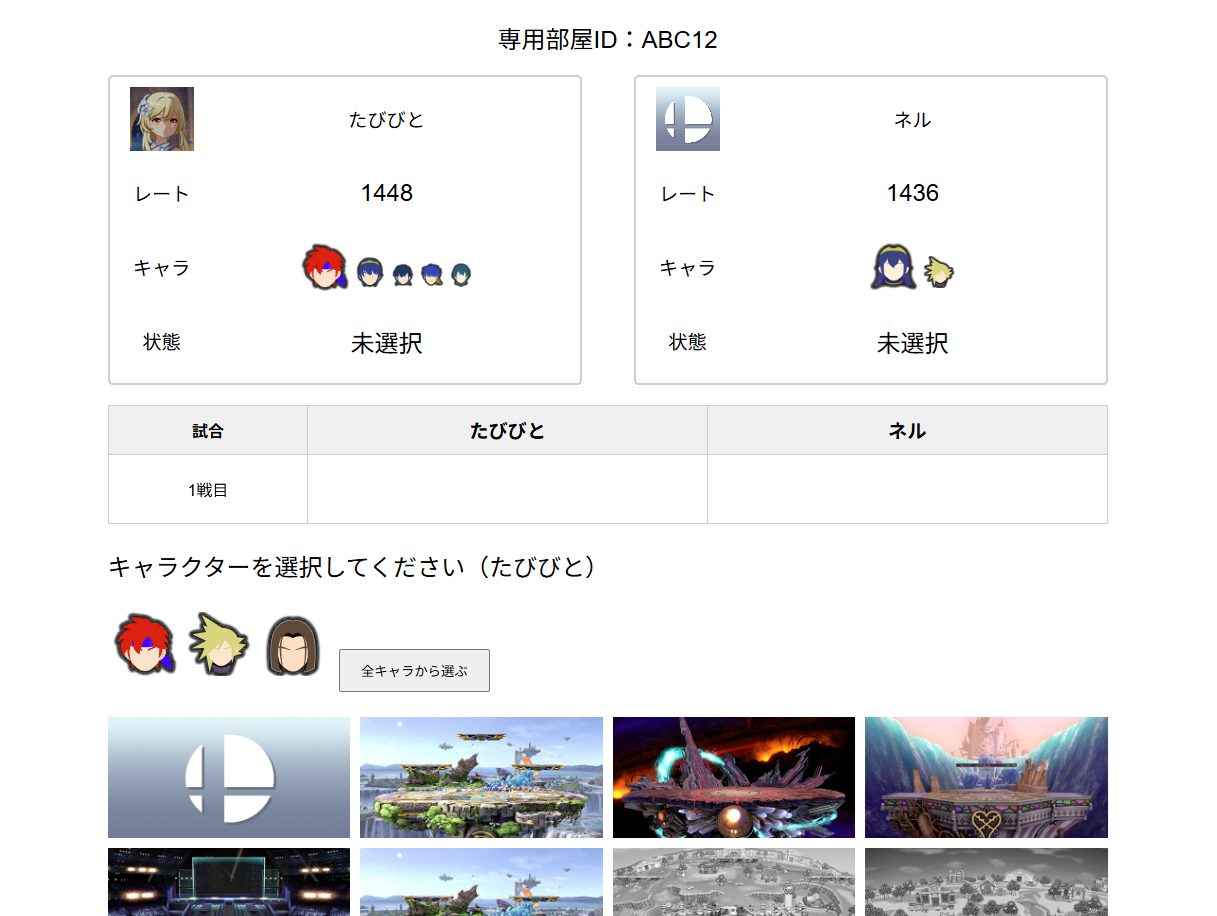Click the 専用部屋ID：ABC12 heading
Image resolution: width=1217 pixels, height=916 pixels.
[x=608, y=40]
